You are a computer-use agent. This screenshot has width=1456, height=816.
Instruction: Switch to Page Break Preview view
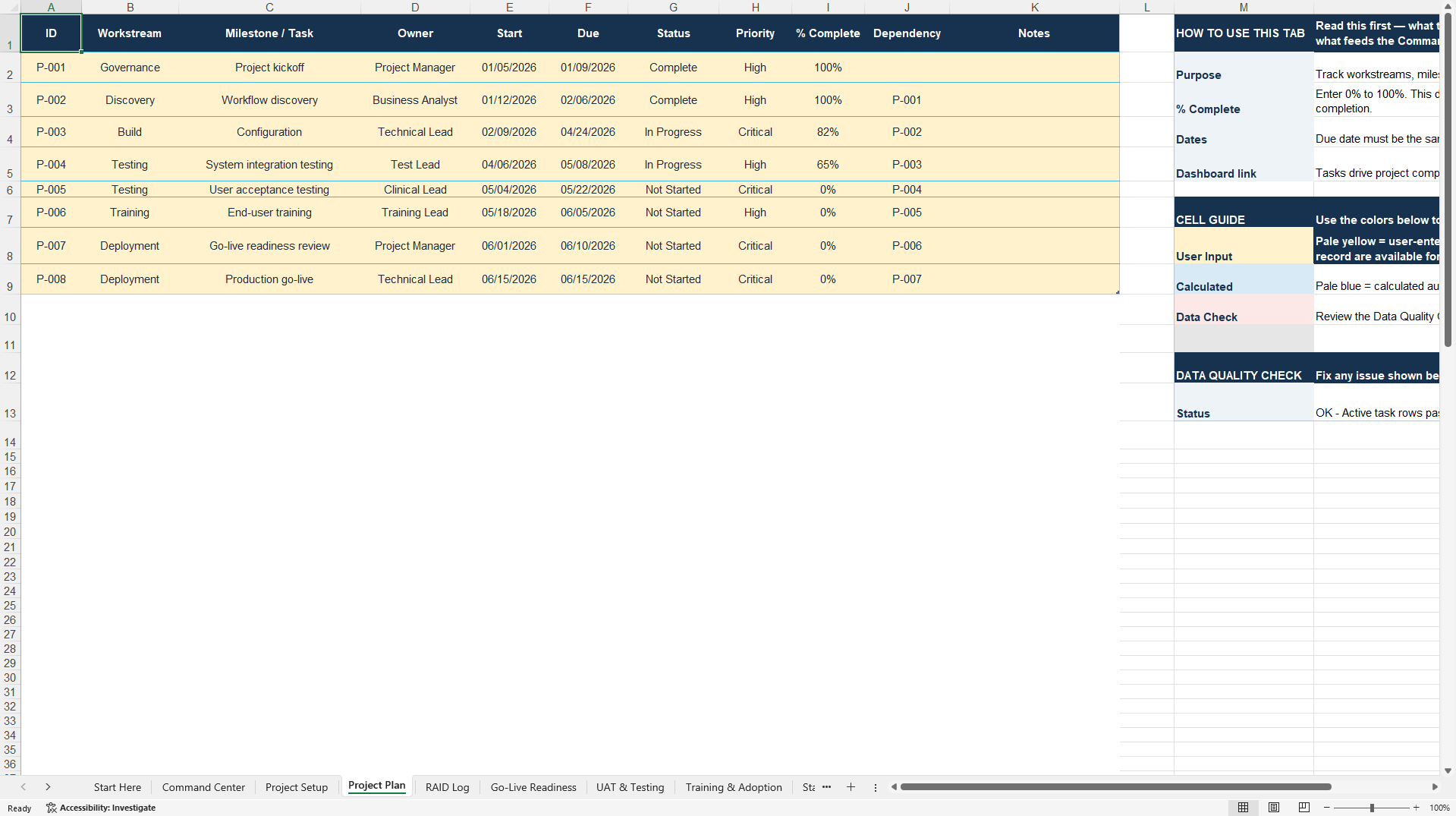point(1304,807)
